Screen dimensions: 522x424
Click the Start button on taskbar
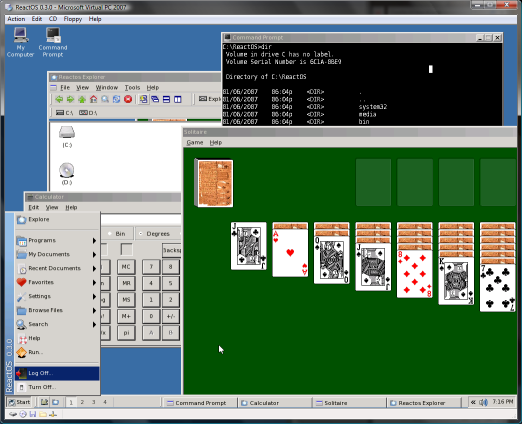(x=19, y=402)
